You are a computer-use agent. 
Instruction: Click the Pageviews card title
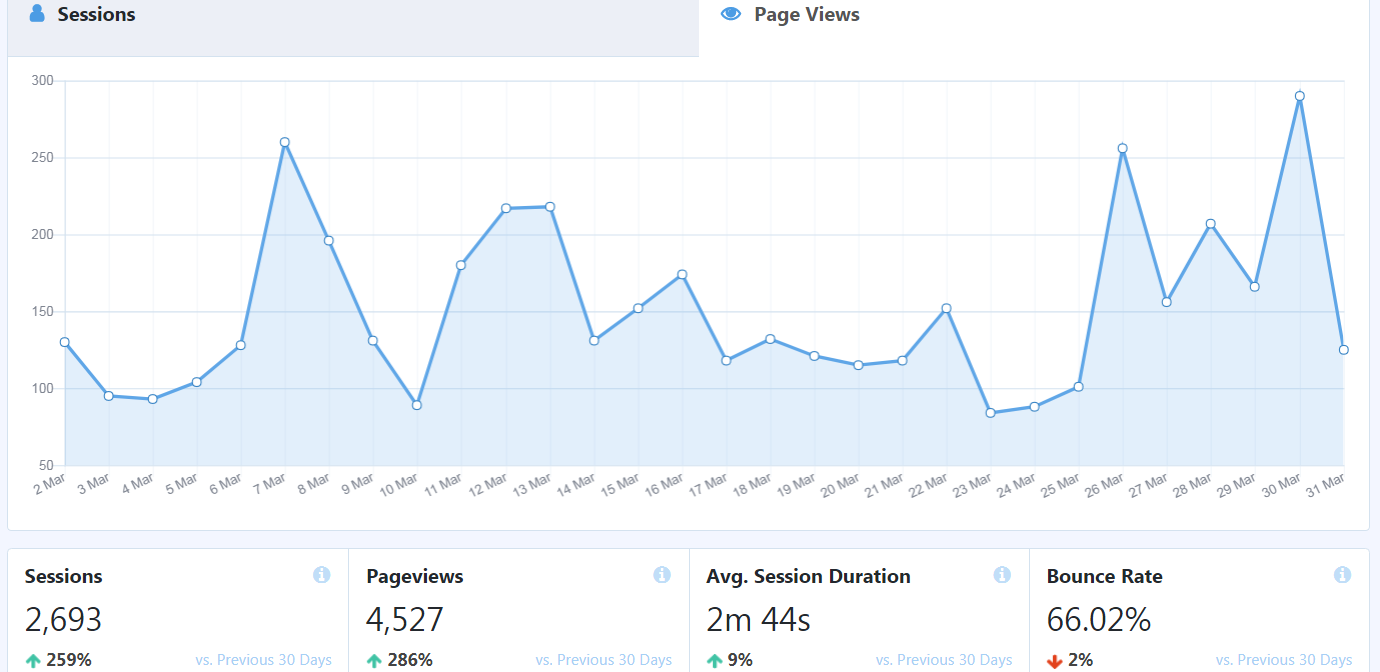(415, 577)
